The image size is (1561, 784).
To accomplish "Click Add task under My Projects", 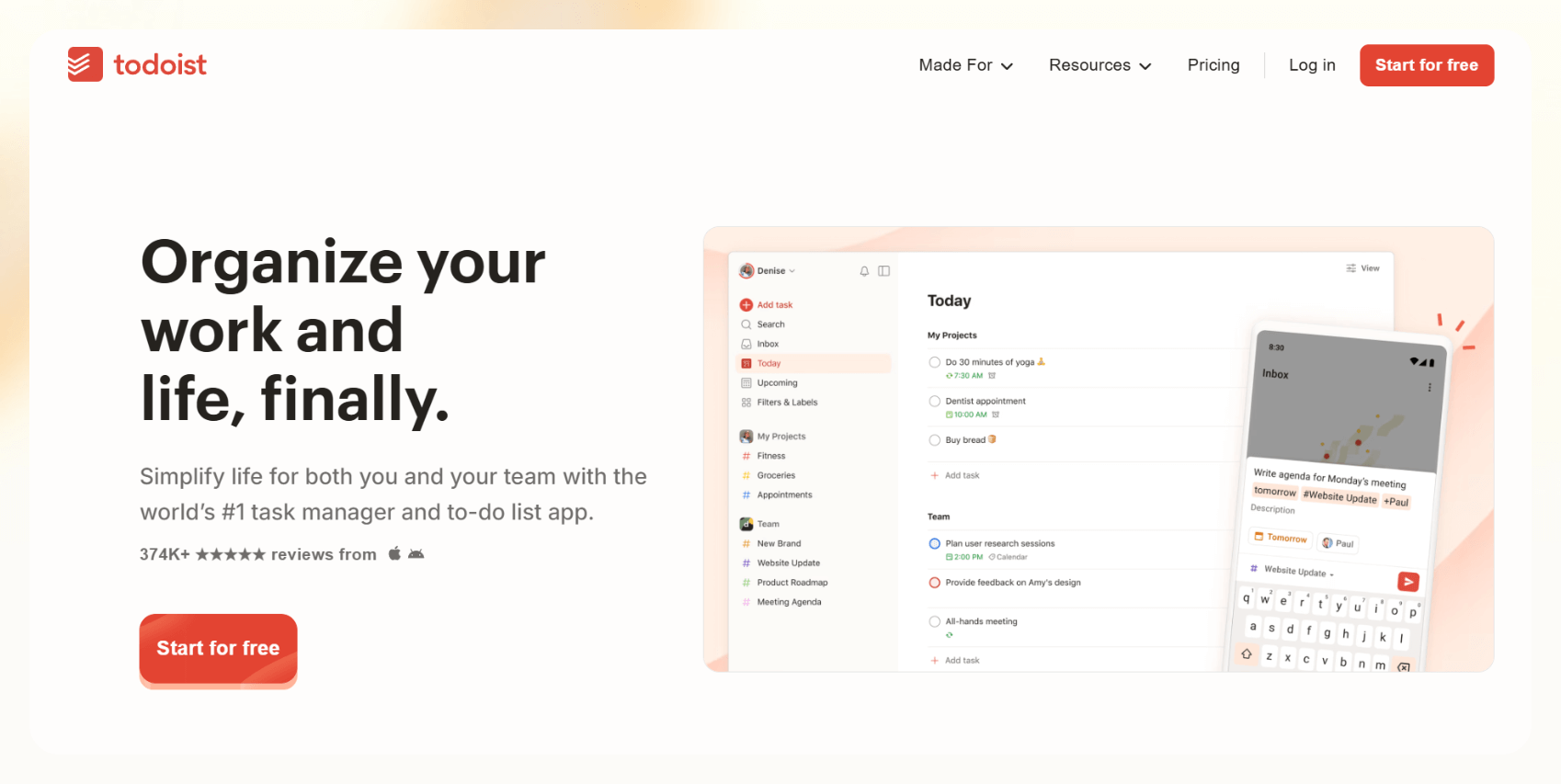I will click(x=955, y=475).
